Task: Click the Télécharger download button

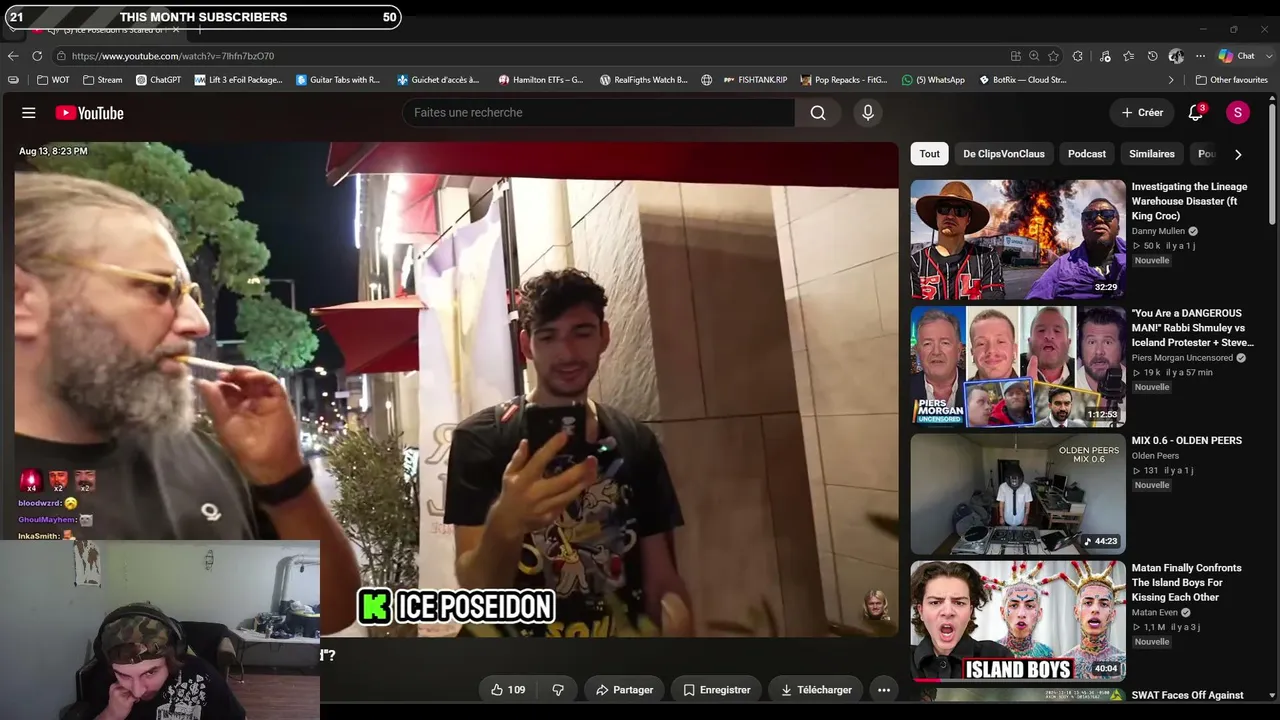Action: pos(817,690)
